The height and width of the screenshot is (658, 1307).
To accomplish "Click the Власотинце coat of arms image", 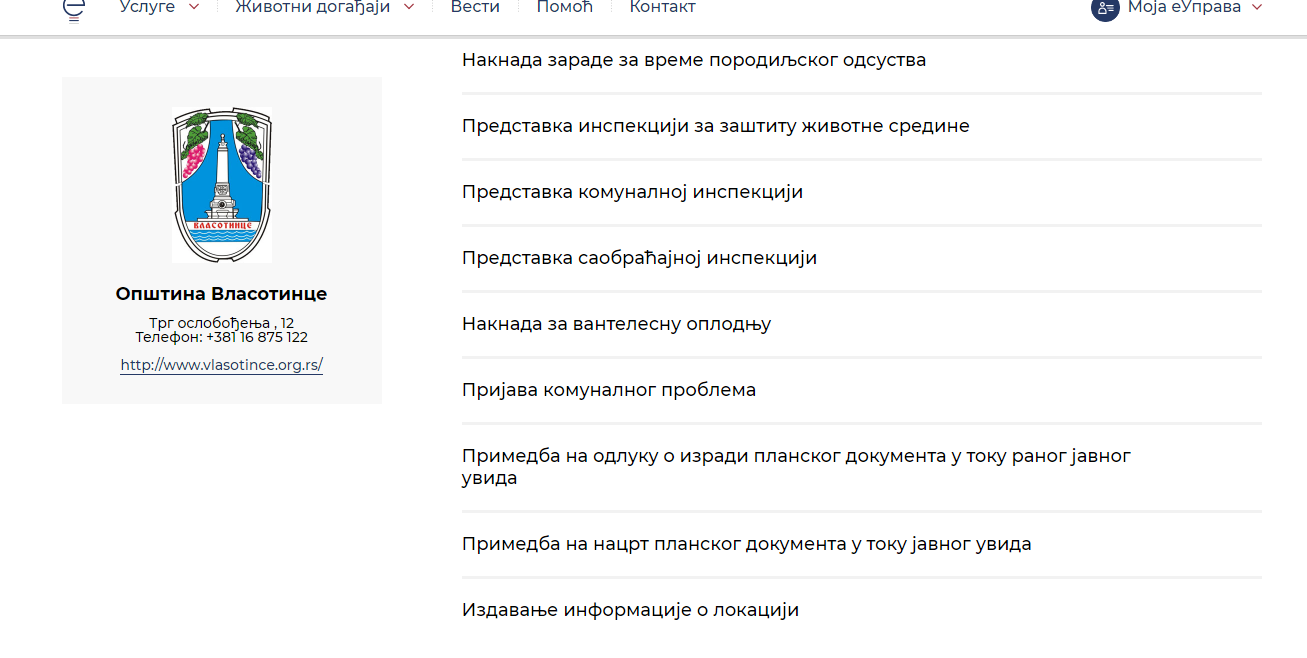I will 222,185.
